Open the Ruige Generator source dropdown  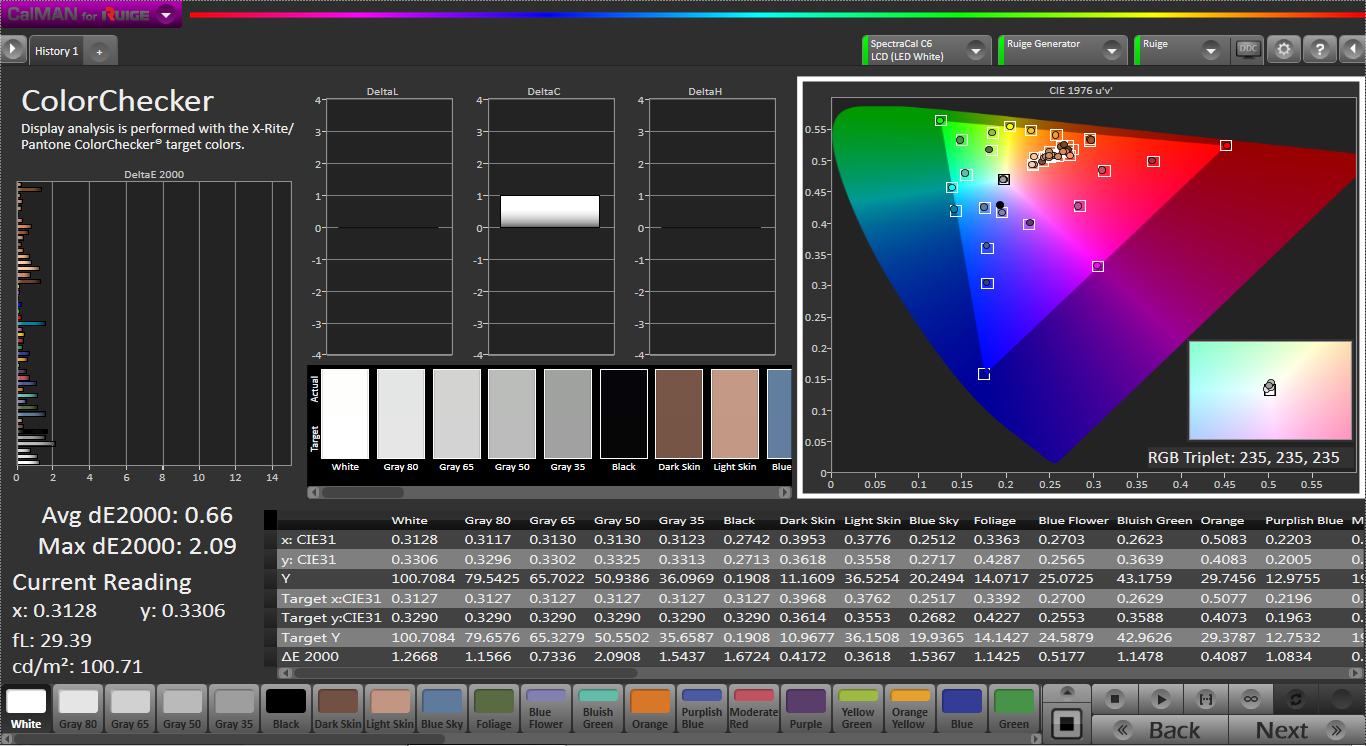[x=1111, y=50]
